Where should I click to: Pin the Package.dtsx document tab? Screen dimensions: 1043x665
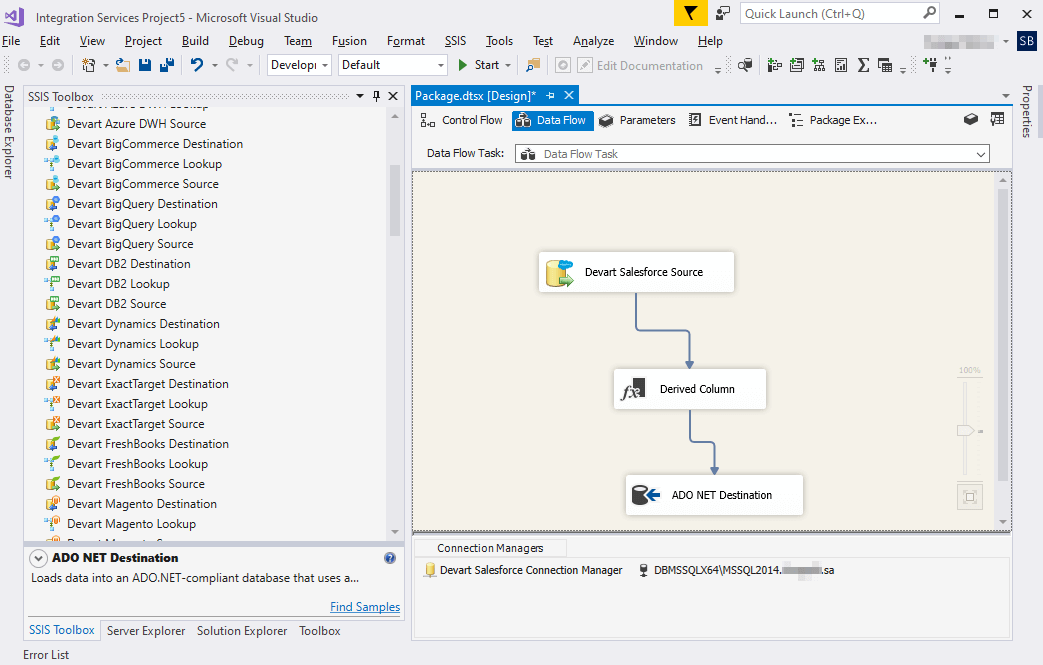[551, 96]
